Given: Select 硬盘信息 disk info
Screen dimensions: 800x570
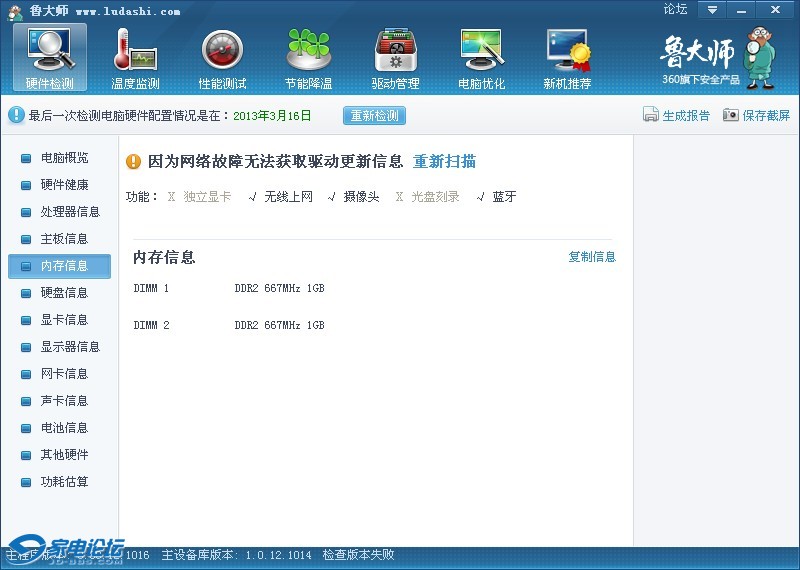Looking at the screenshot, I should (64, 293).
